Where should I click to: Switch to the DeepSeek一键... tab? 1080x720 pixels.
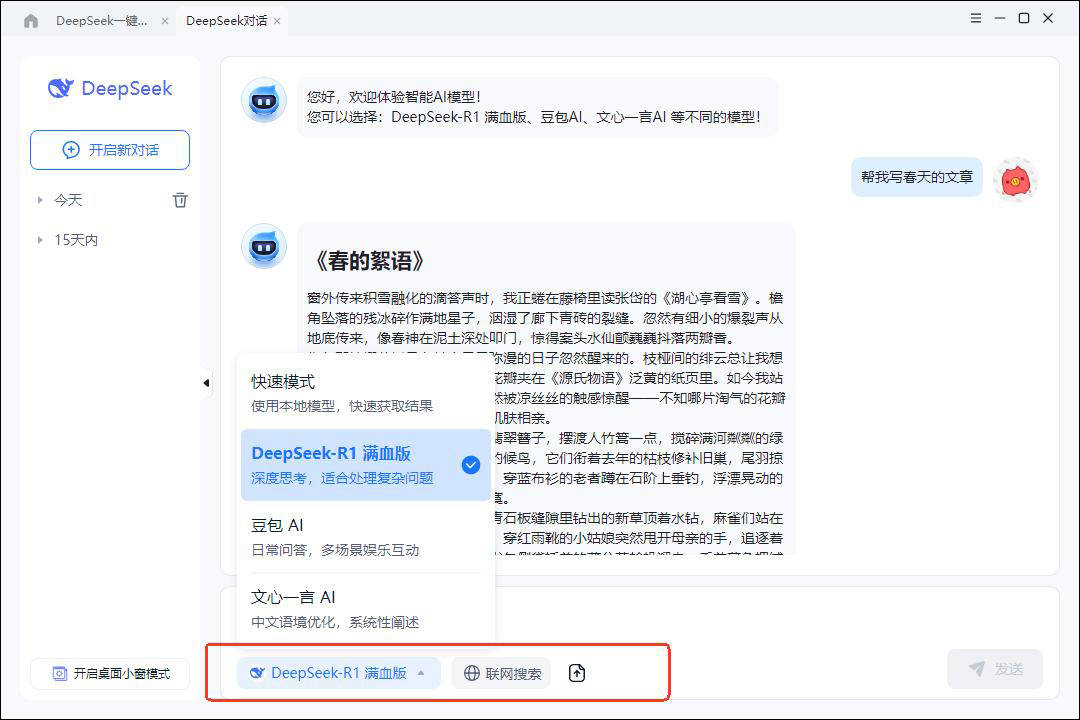[101, 21]
